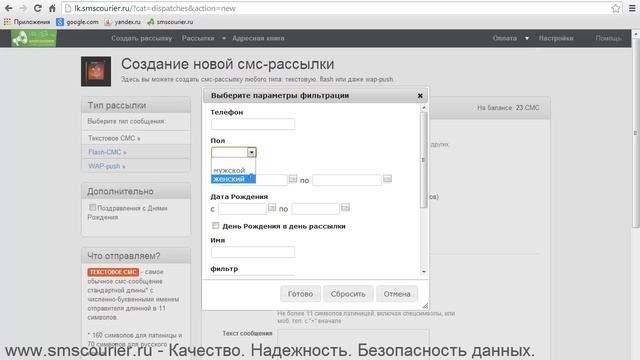
Task: Reload the page with refresh icon
Action: [x=38, y=8]
